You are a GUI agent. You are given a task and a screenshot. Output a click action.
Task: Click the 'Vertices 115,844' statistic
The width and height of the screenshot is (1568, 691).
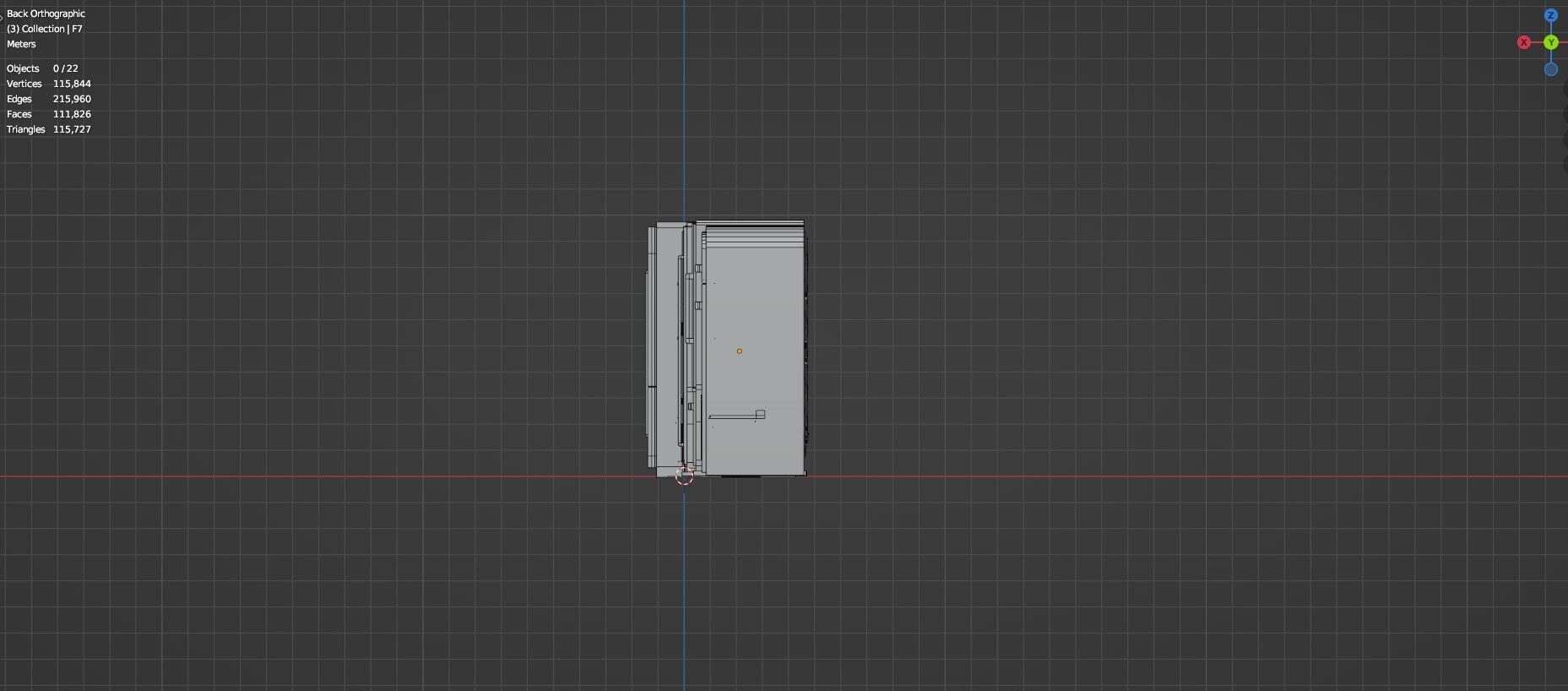48,84
